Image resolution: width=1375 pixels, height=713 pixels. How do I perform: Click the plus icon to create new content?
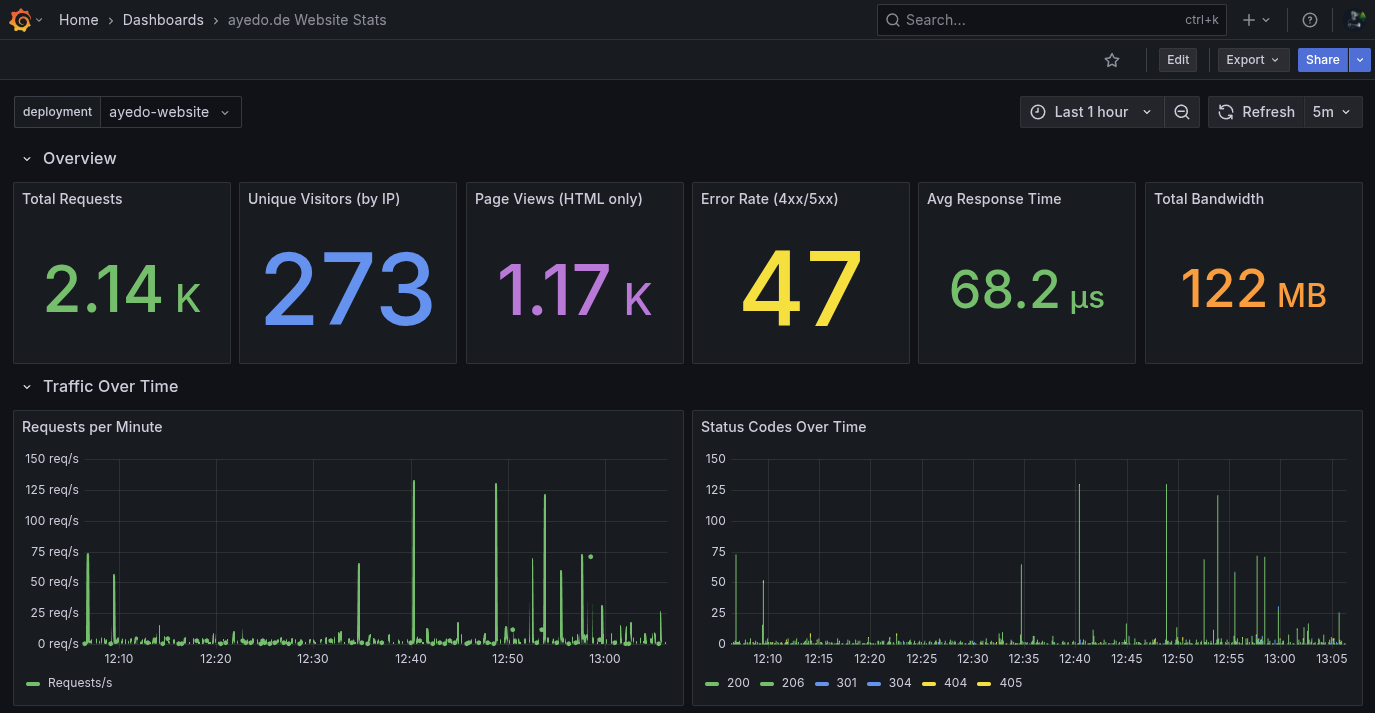(1248, 19)
